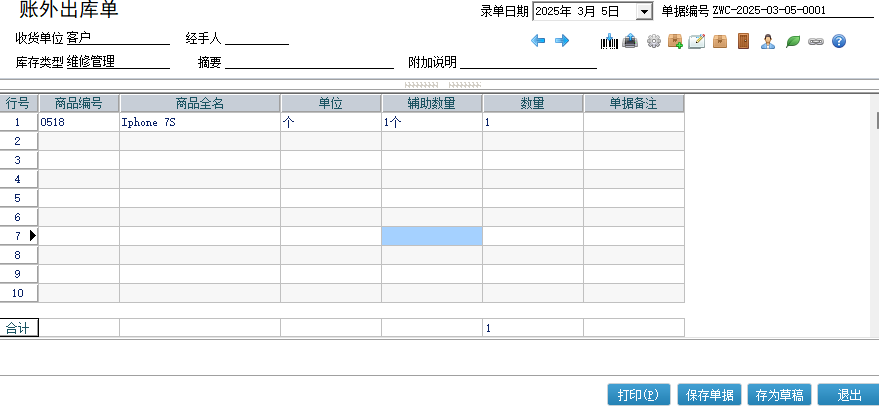Open settings with the gear icon
This screenshot has width=879, height=413.
pyautogui.click(x=654, y=41)
